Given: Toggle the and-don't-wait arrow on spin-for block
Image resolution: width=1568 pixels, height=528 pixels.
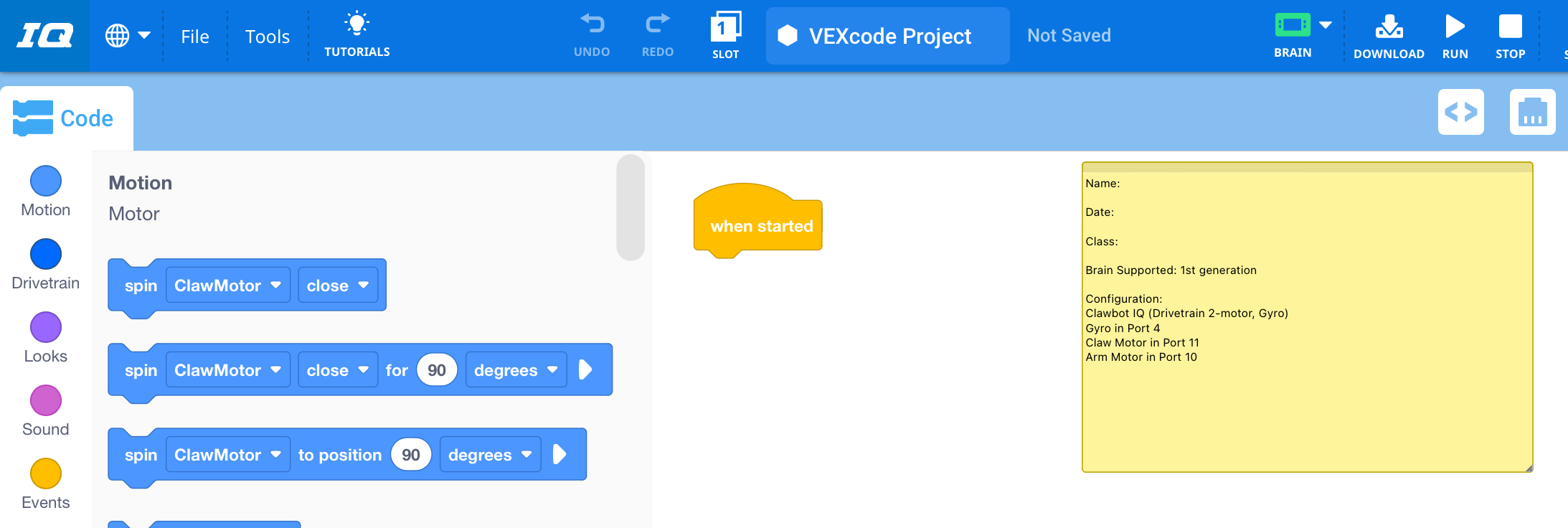Looking at the screenshot, I should pos(585,370).
